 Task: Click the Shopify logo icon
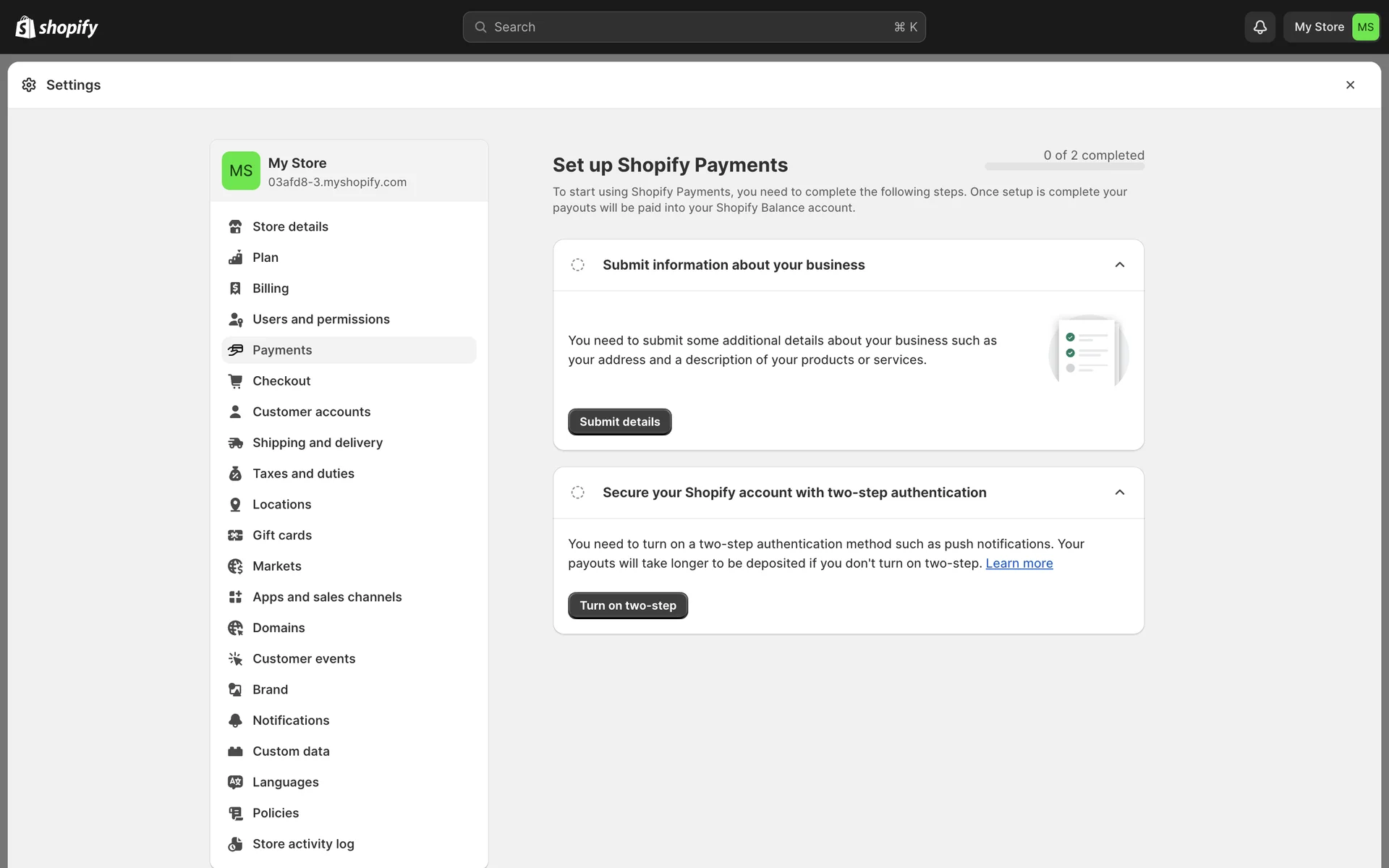(26, 27)
